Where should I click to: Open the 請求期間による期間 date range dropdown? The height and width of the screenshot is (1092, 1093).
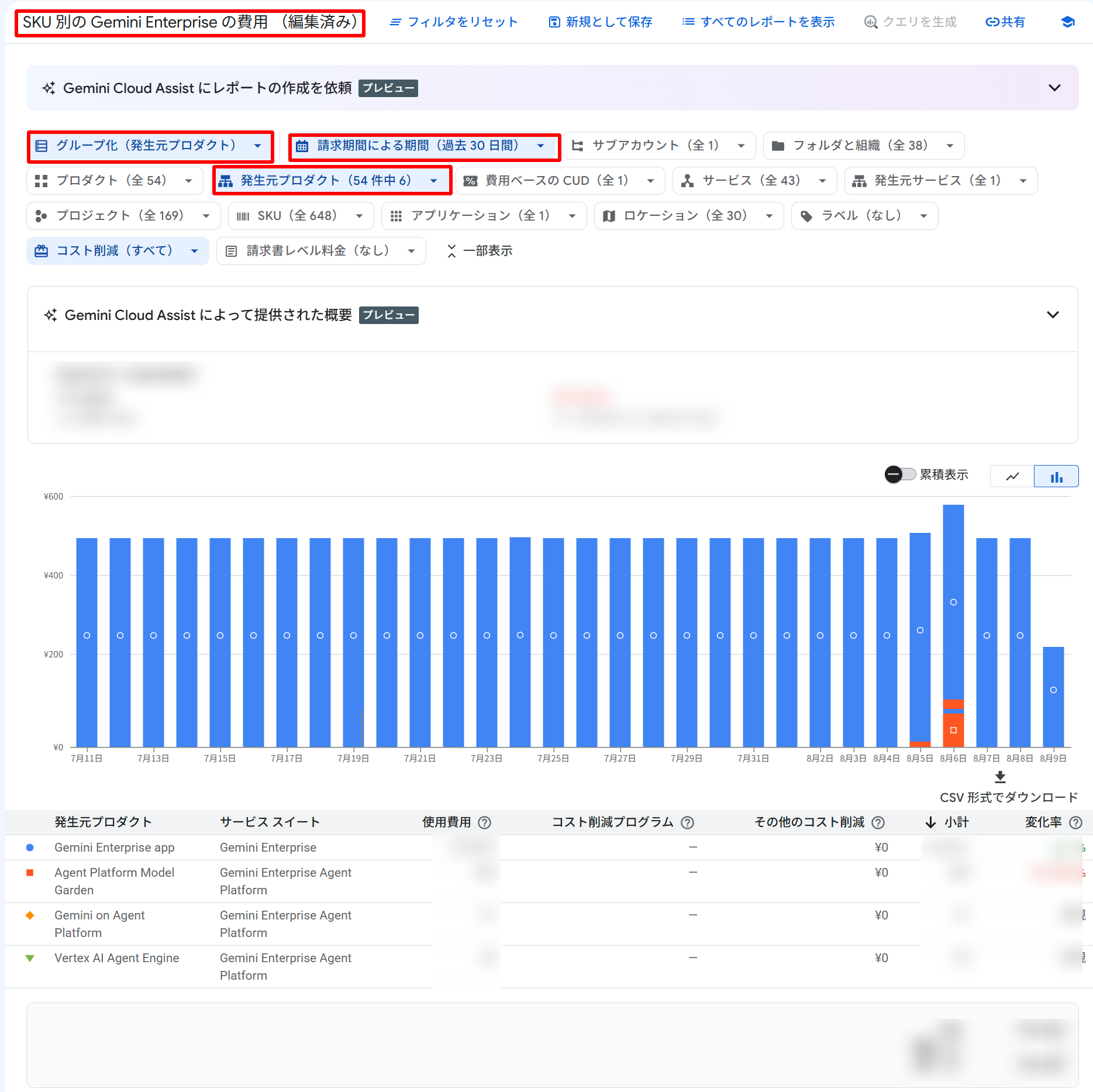tap(424, 146)
